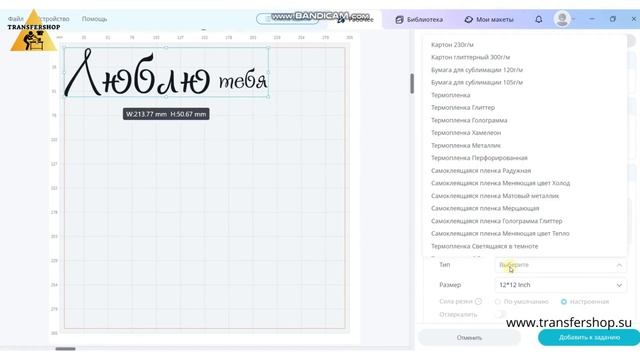Click the Библиотека library icon
The height and width of the screenshot is (360, 640).
click(x=399, y=20)
